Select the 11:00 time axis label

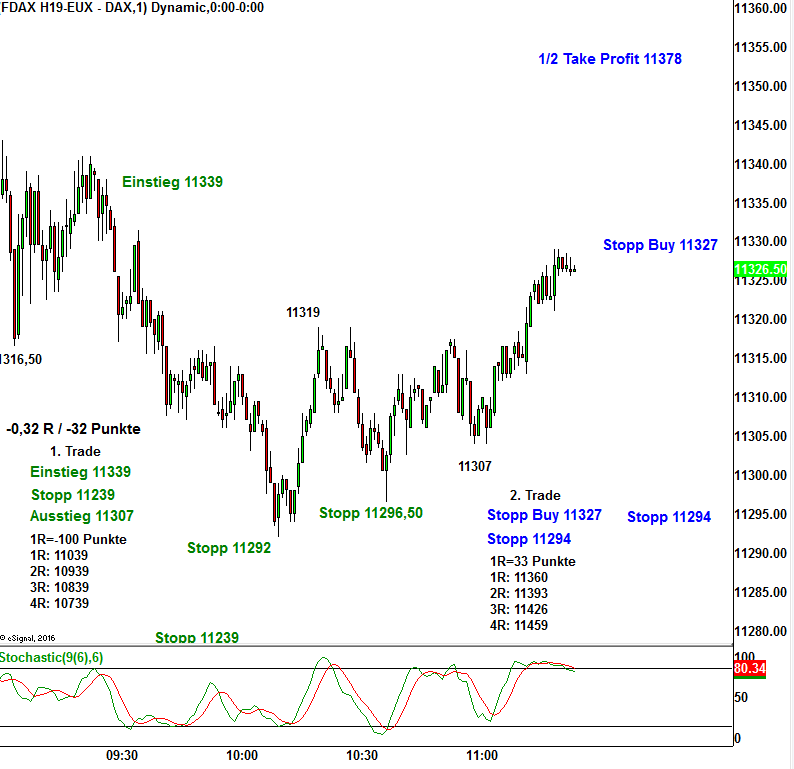[x=482, y=756]
